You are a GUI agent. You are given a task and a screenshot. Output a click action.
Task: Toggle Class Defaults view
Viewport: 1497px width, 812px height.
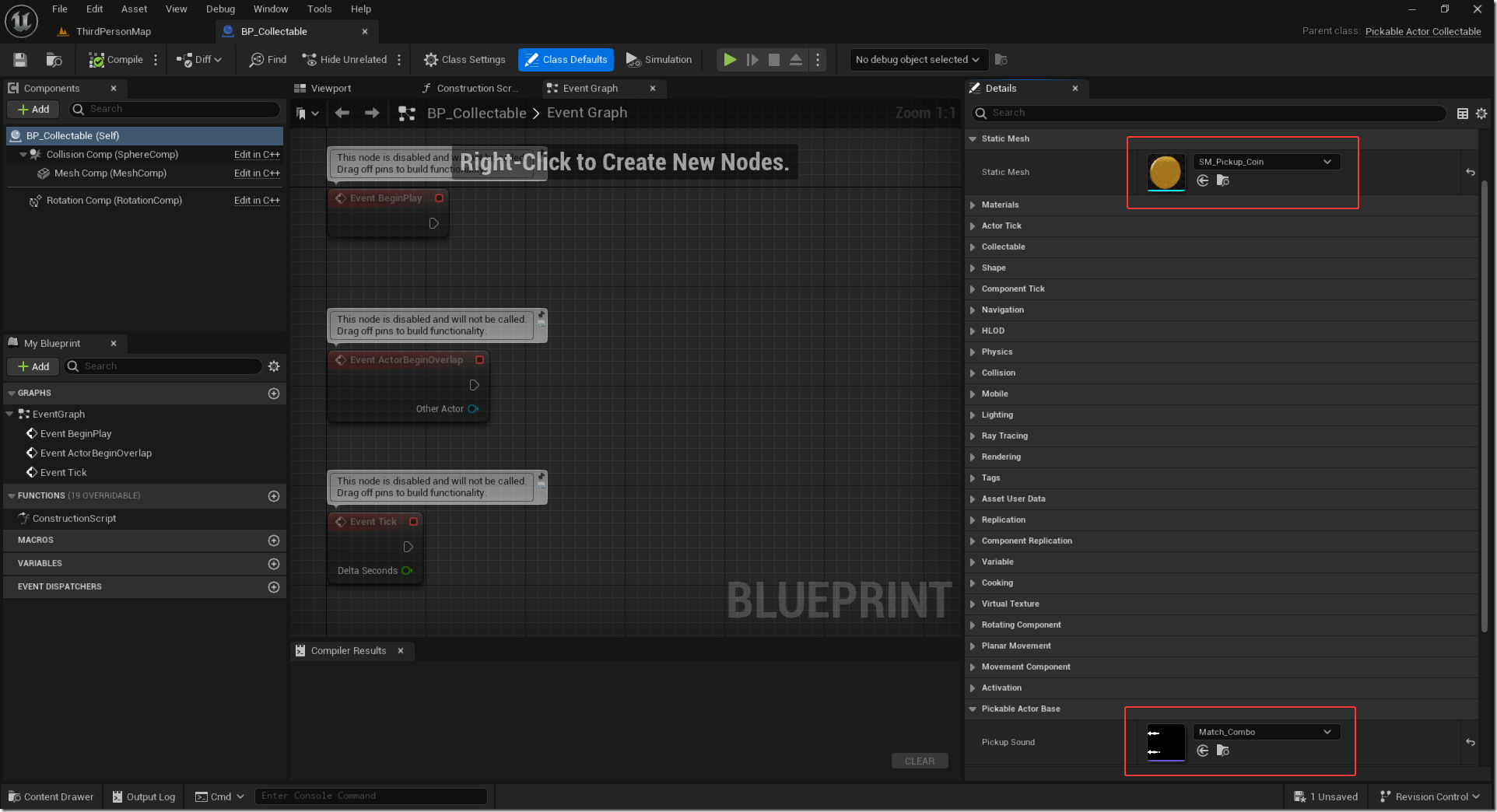tap(566, 60)
